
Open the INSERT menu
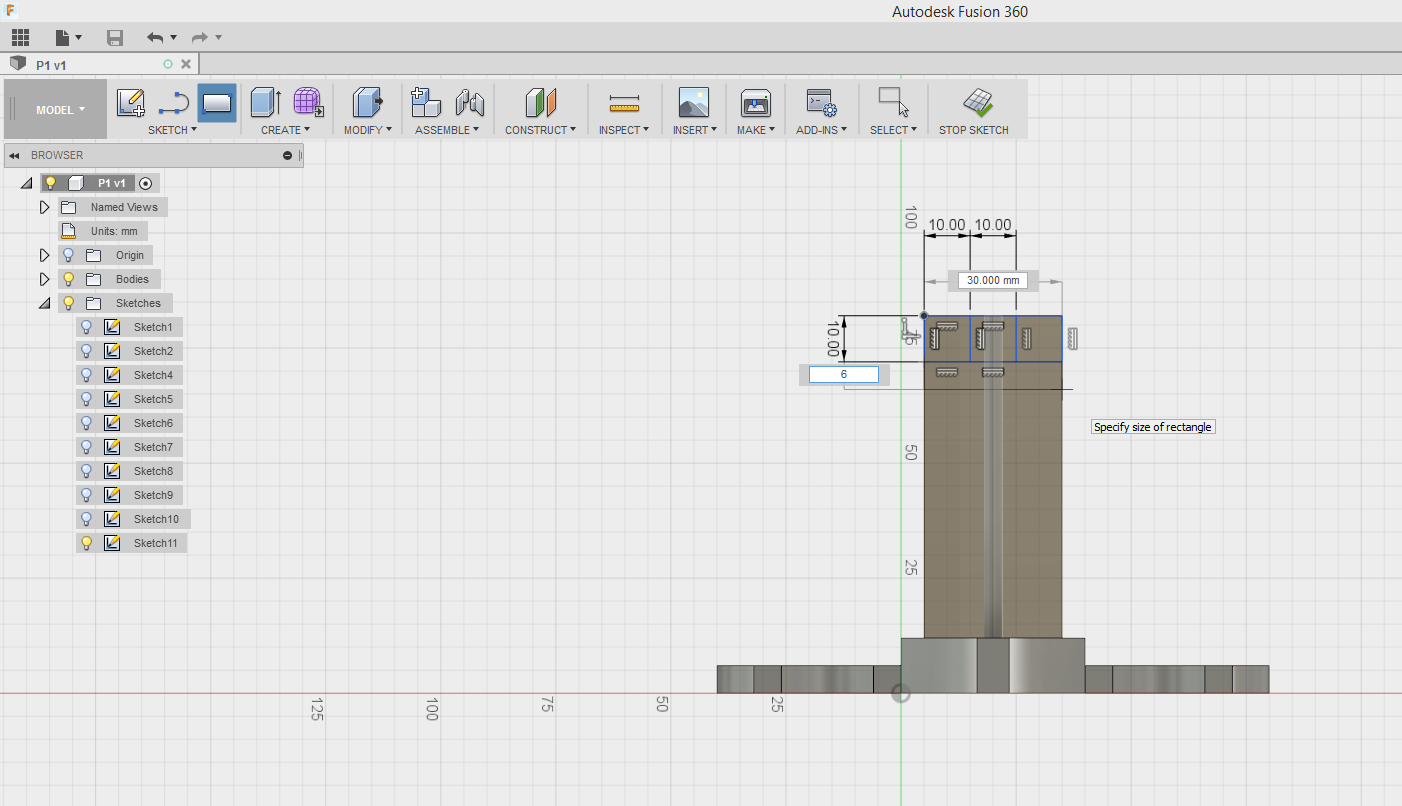[x=694, y=130]
